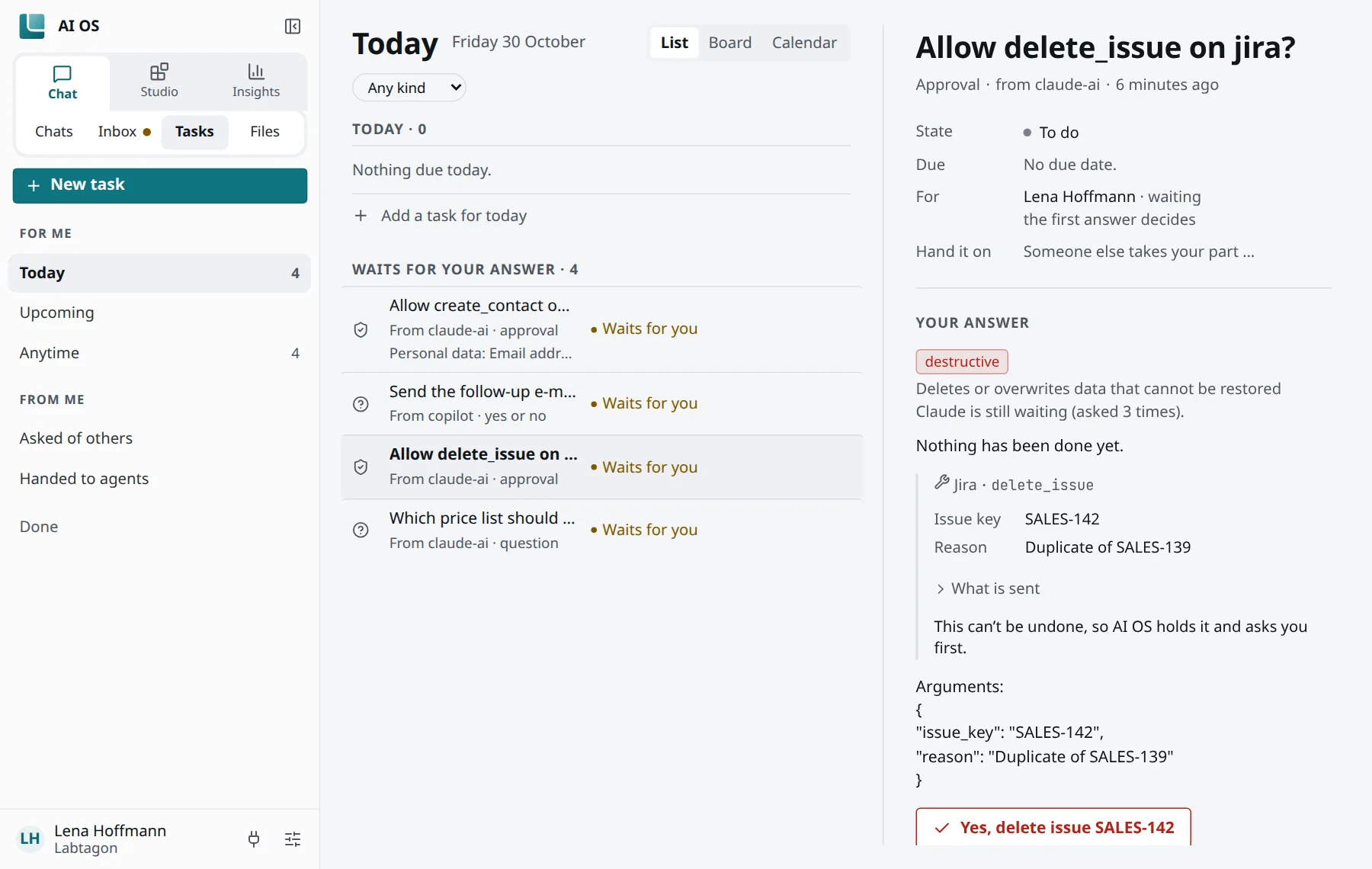1372x869 pixels.
Task: Click Lena Hoffmann's LH avatar
Action: (30, 839)
